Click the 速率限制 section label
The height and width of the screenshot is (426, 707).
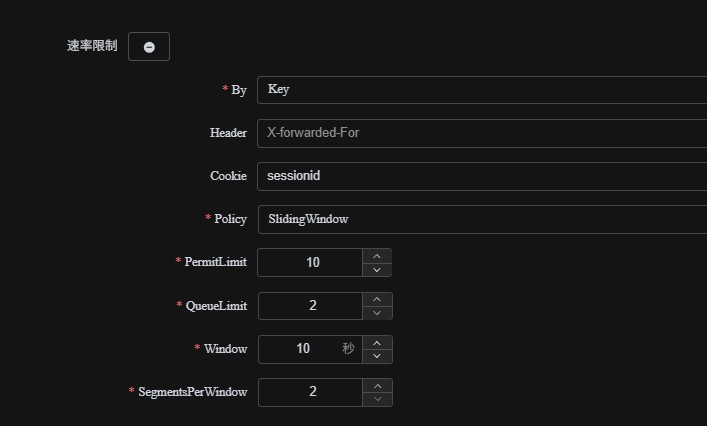pyautogui.click(x=92, y=46)
